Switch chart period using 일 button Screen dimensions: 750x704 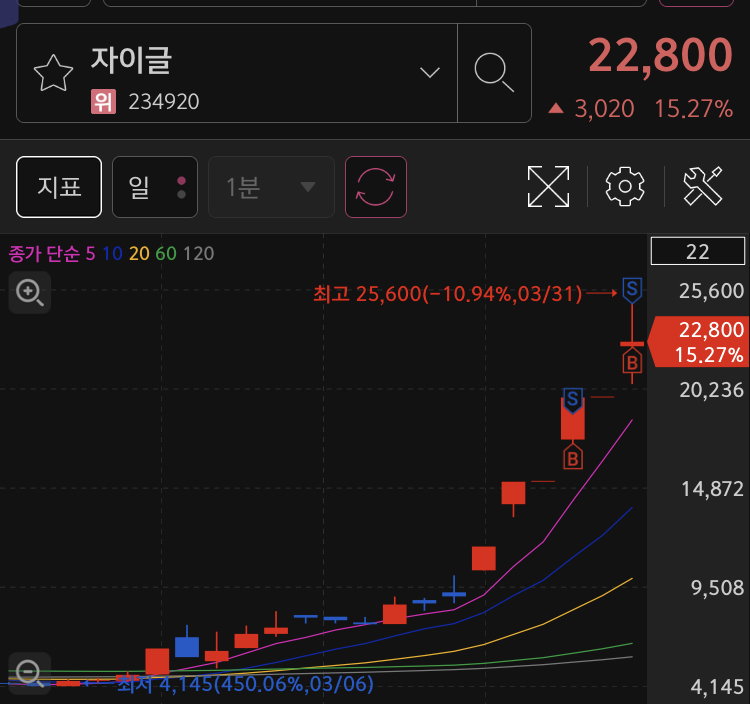(154, 187)
